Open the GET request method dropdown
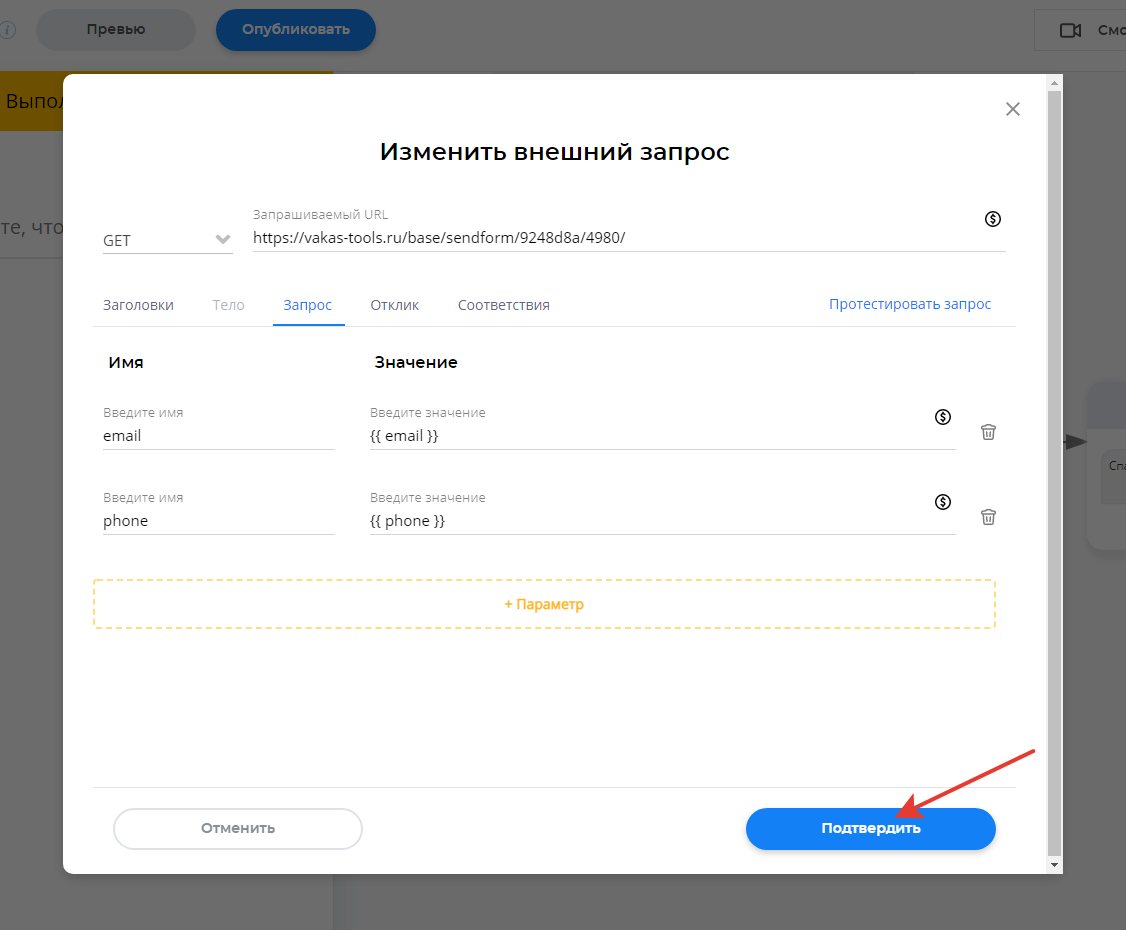The height and width of the screenshot is (930, 1126). pyautogui.click(x=167, y=240)
